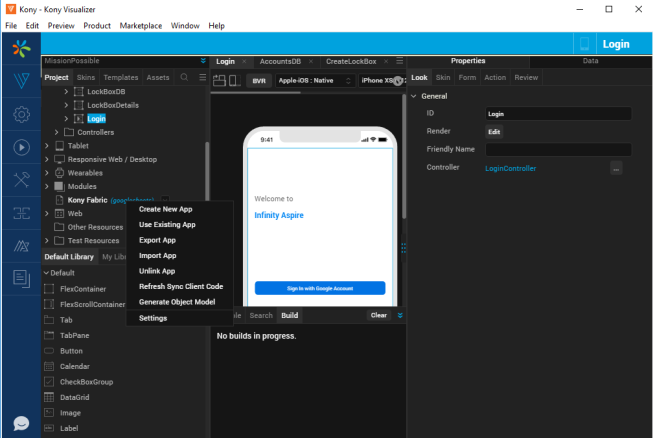This screenshot has height=438, width=653.
Task: Open the Search tab in bottom panel
Action: point(261,316)
